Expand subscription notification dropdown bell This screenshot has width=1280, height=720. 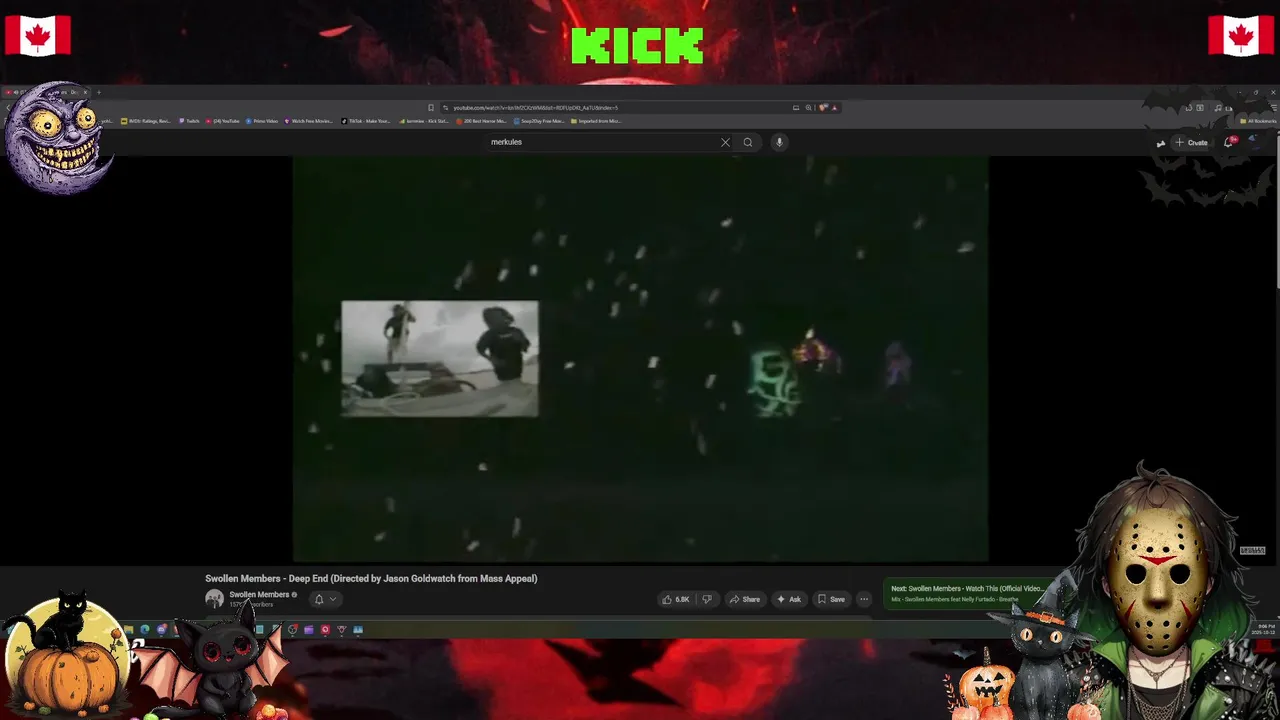coord(324,599)
